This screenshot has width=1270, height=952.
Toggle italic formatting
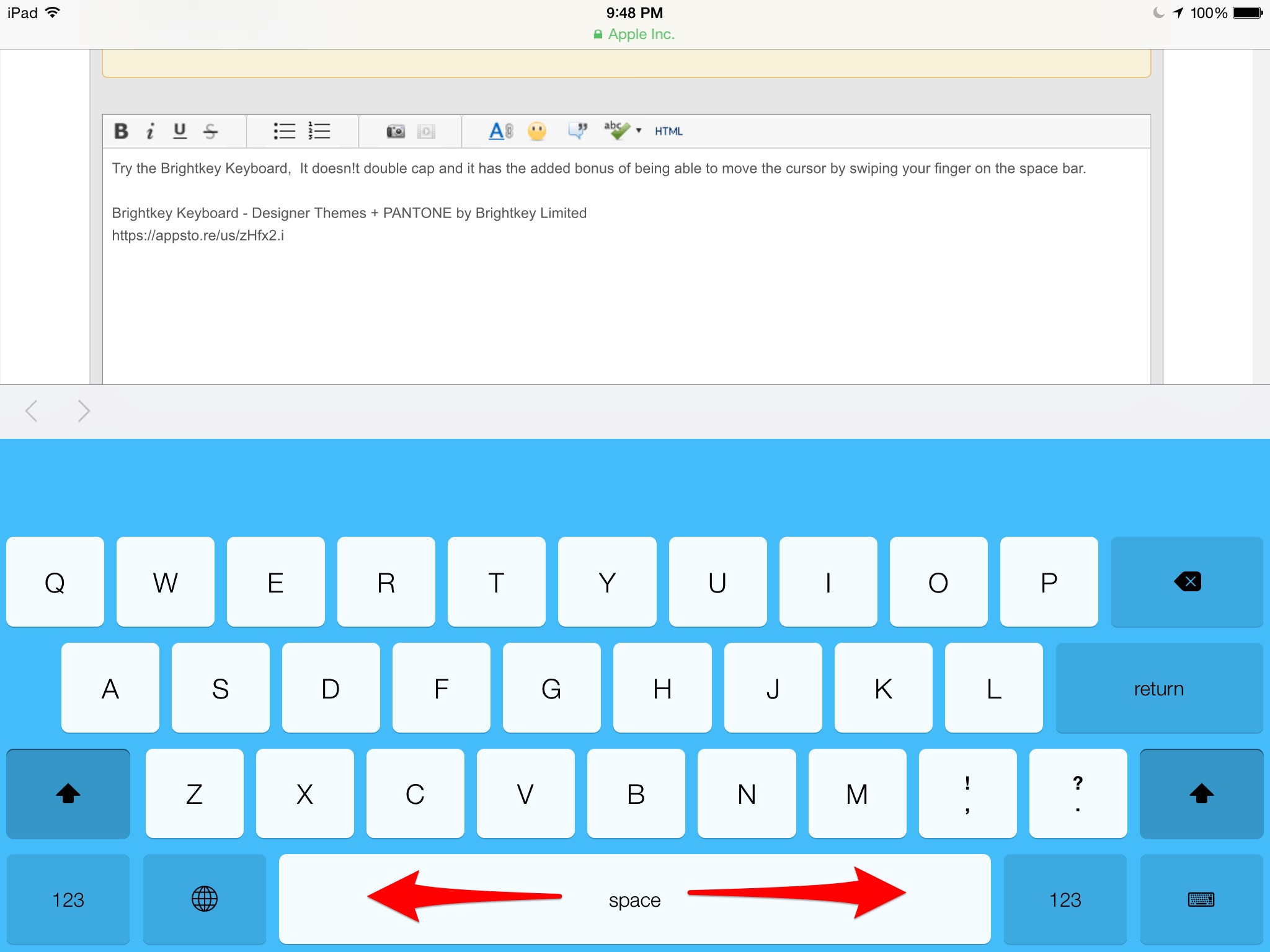pos(150,131)
